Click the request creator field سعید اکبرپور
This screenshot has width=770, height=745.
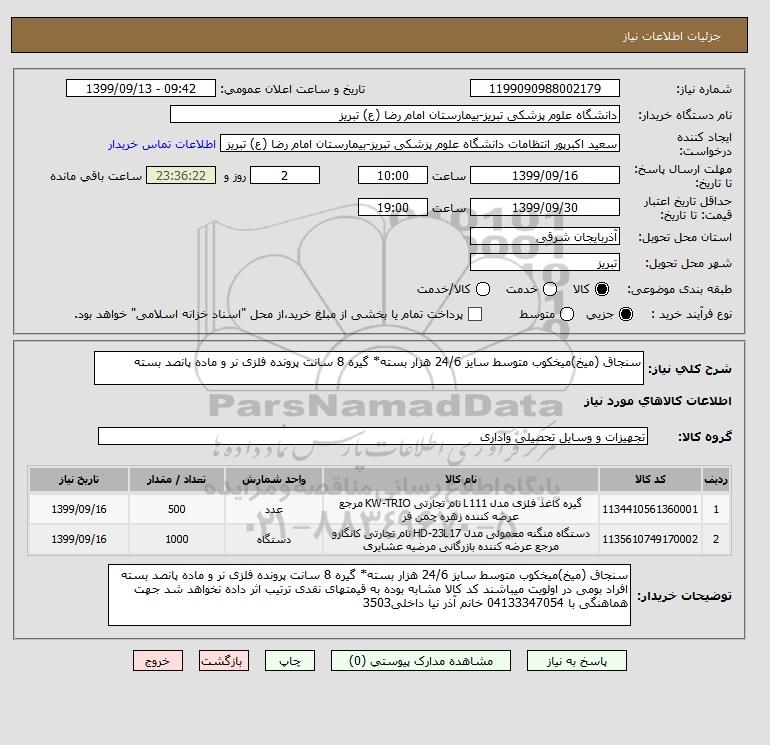(420, 144)
